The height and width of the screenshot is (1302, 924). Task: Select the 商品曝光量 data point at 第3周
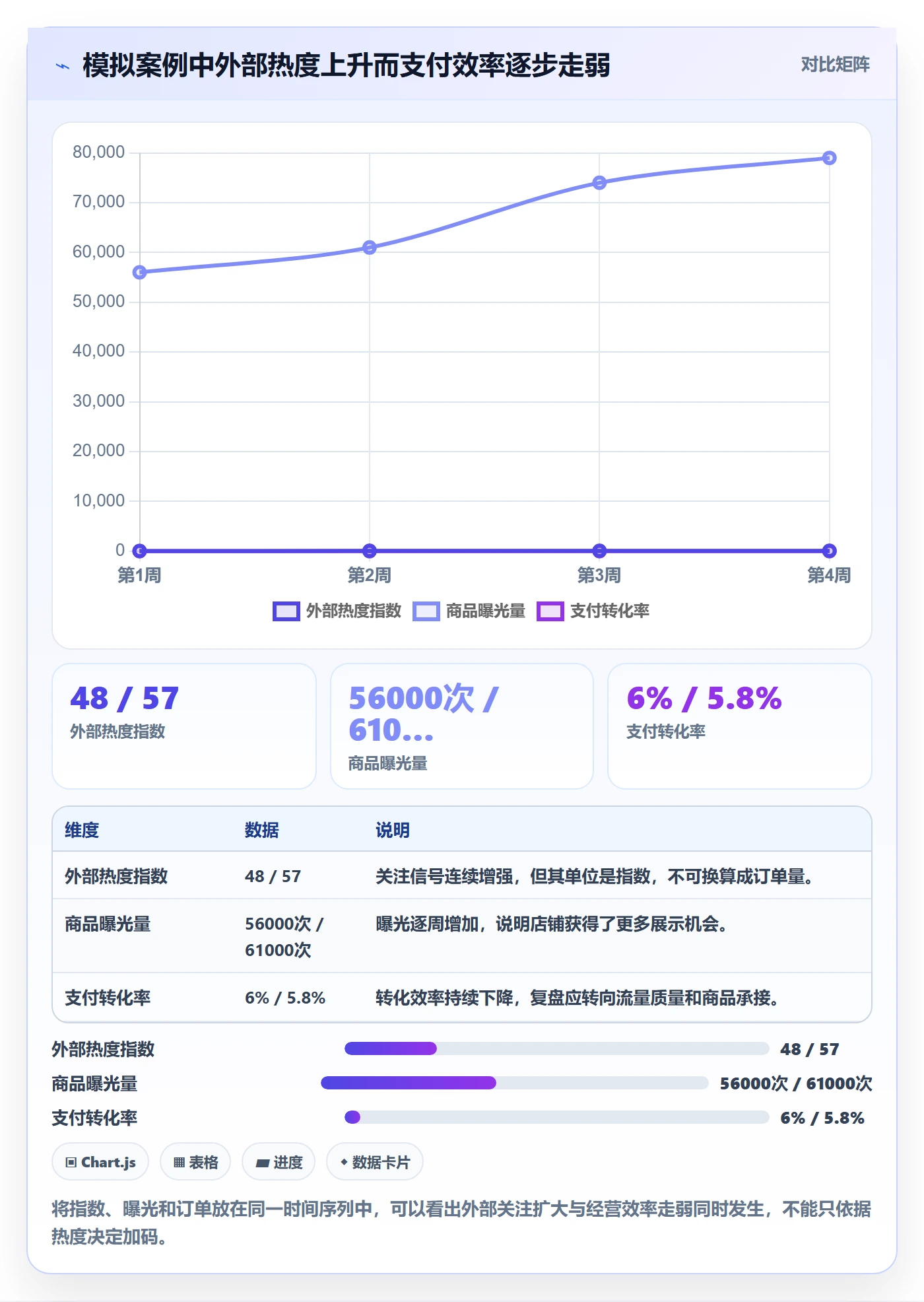point(599,183)
